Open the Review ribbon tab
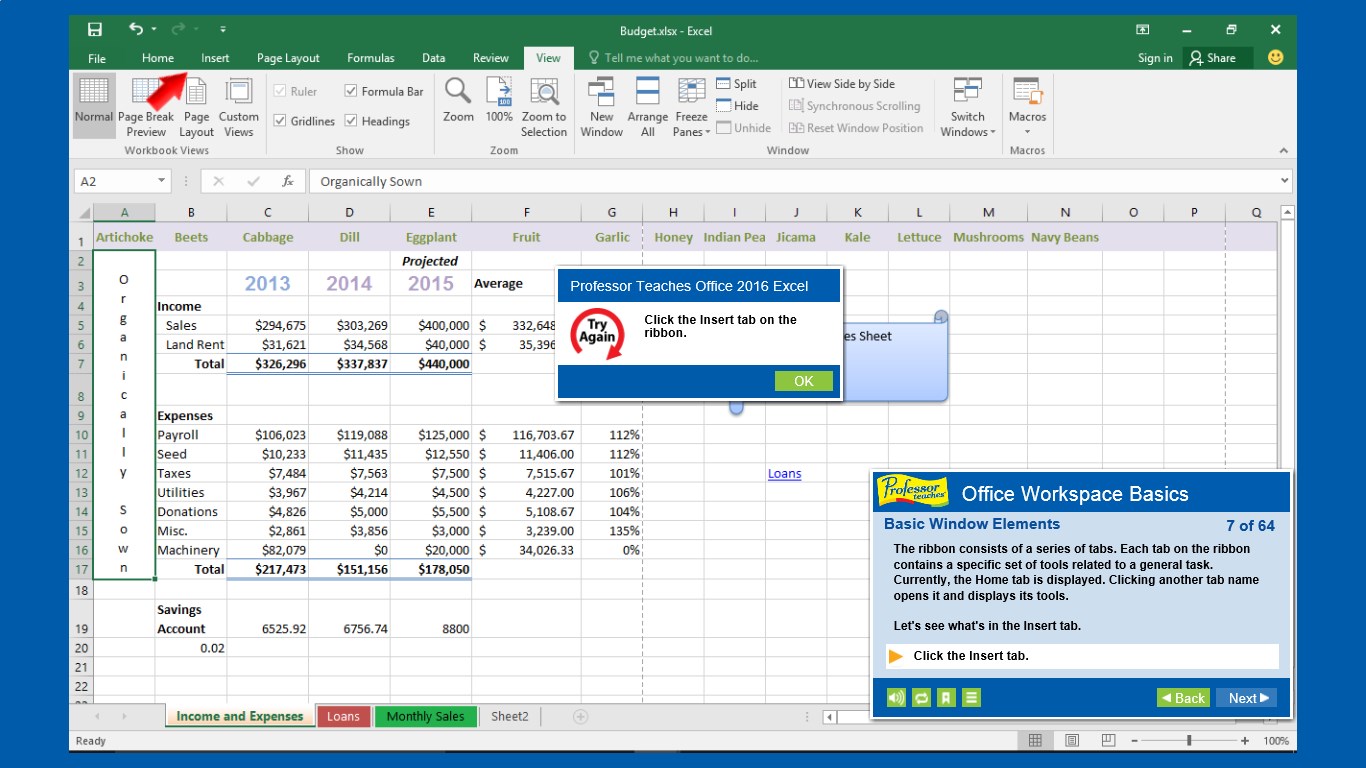 [x=491, y=58]
